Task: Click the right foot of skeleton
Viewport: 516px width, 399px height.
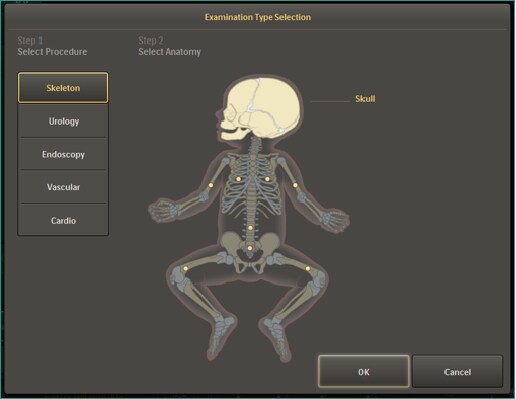Action: click(277, 337)
